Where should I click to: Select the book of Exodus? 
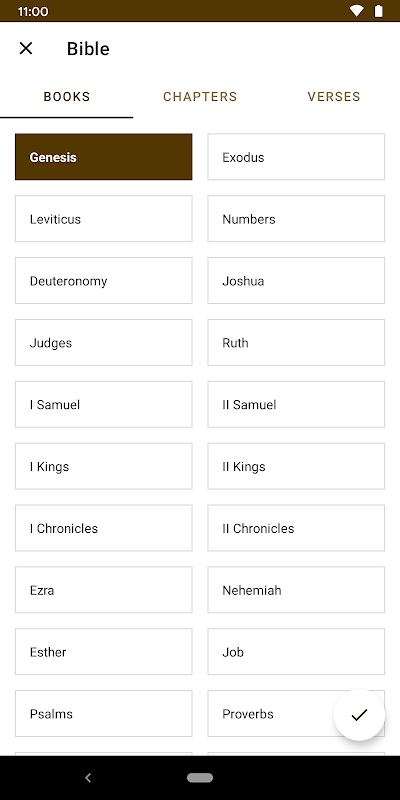296,157
